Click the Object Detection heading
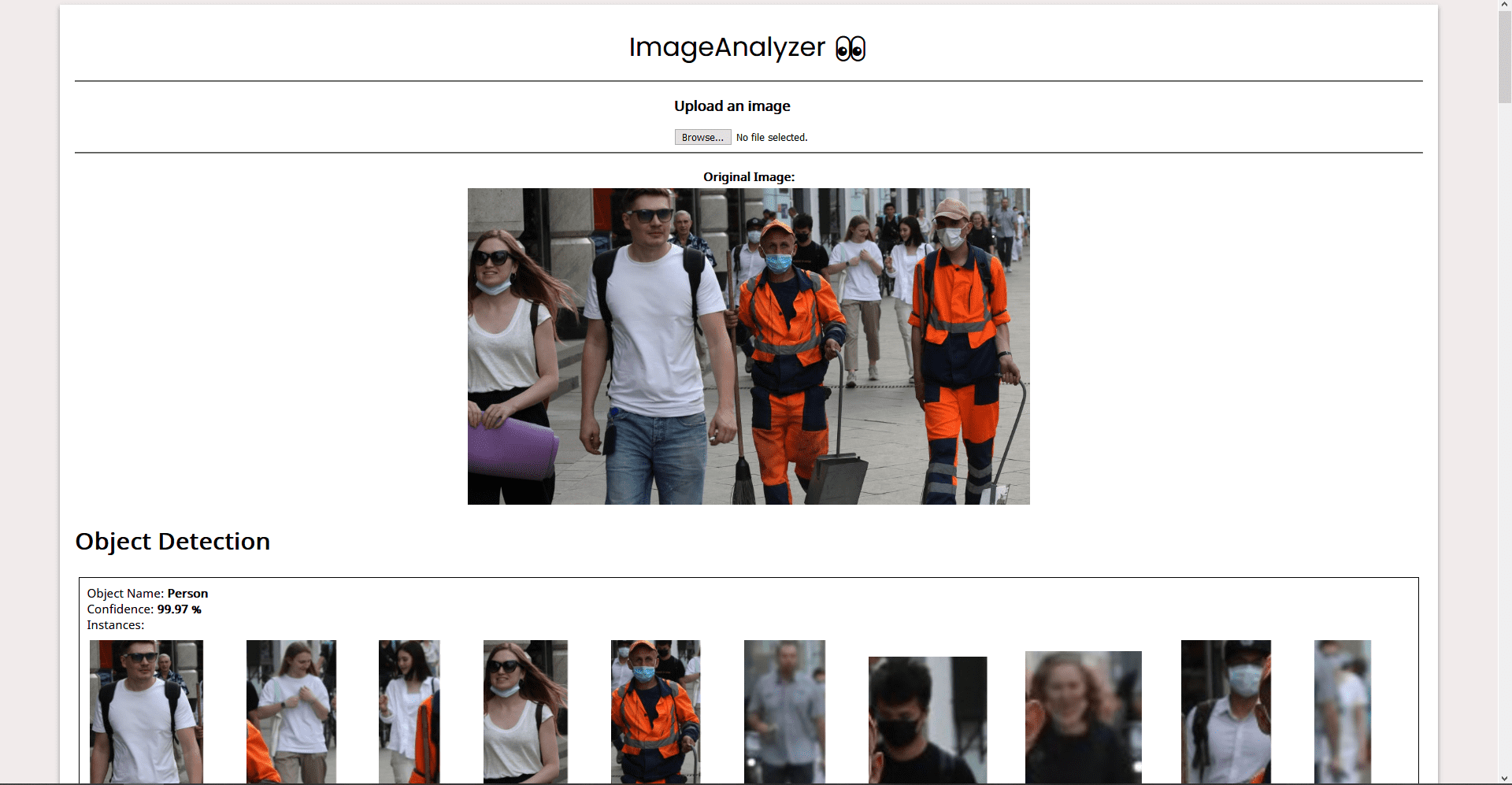 (x=172, y=541)
